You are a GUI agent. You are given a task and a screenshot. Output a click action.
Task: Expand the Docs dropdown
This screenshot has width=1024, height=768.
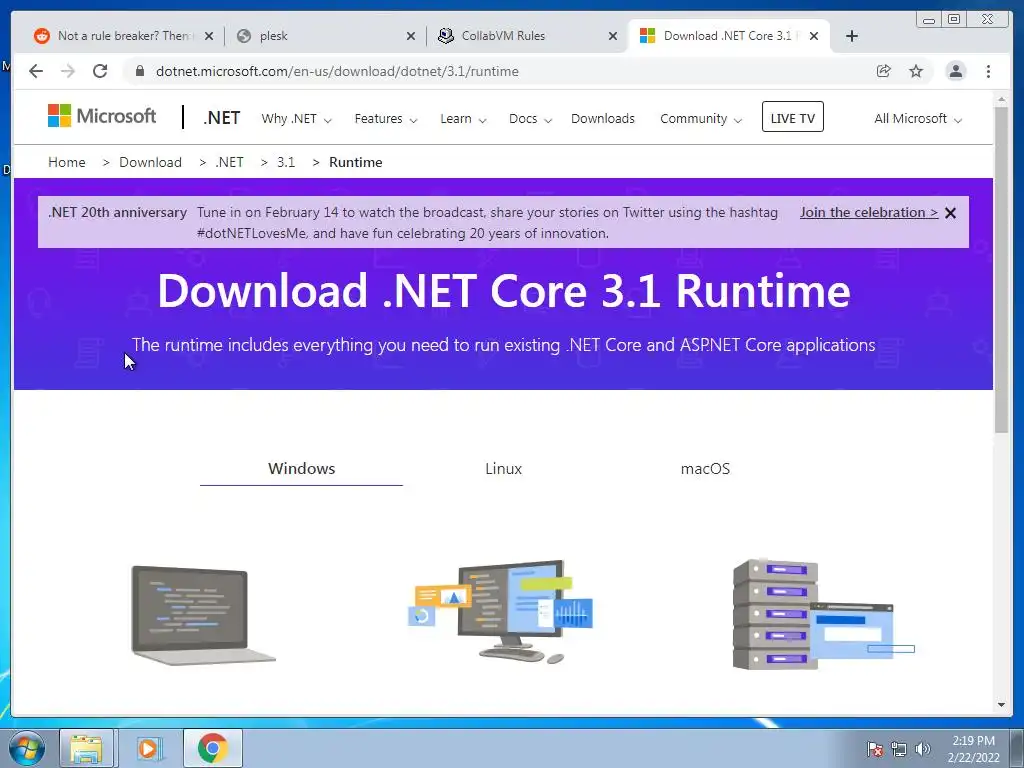[x=530, y=119]
